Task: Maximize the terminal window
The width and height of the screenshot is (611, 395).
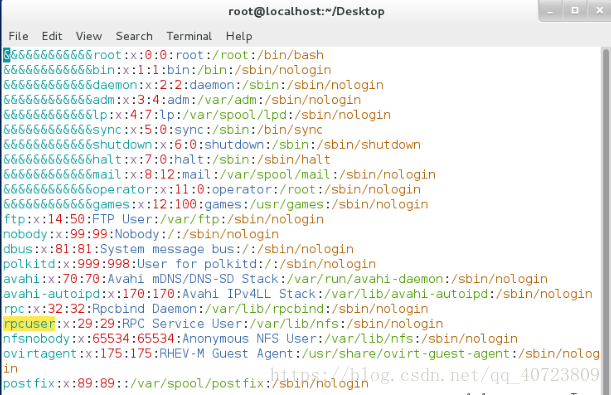Action: 575,11
